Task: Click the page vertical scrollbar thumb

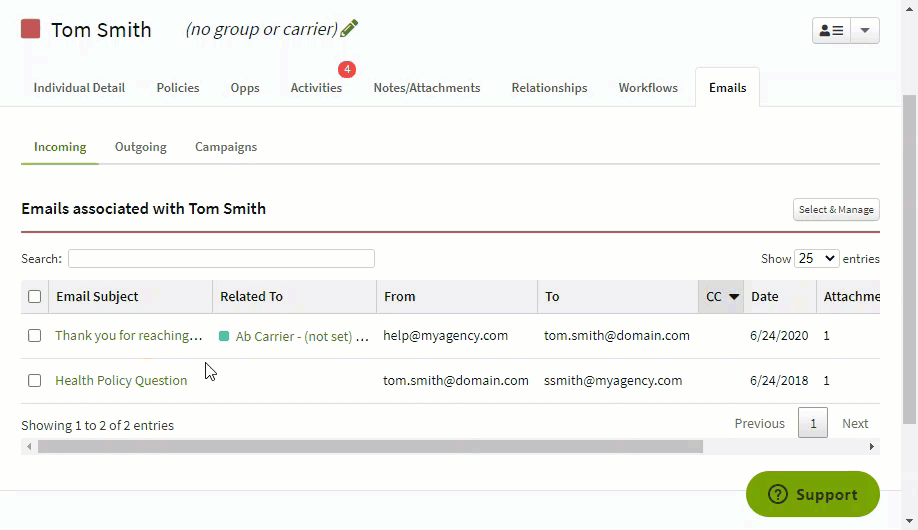Action: 909,259
